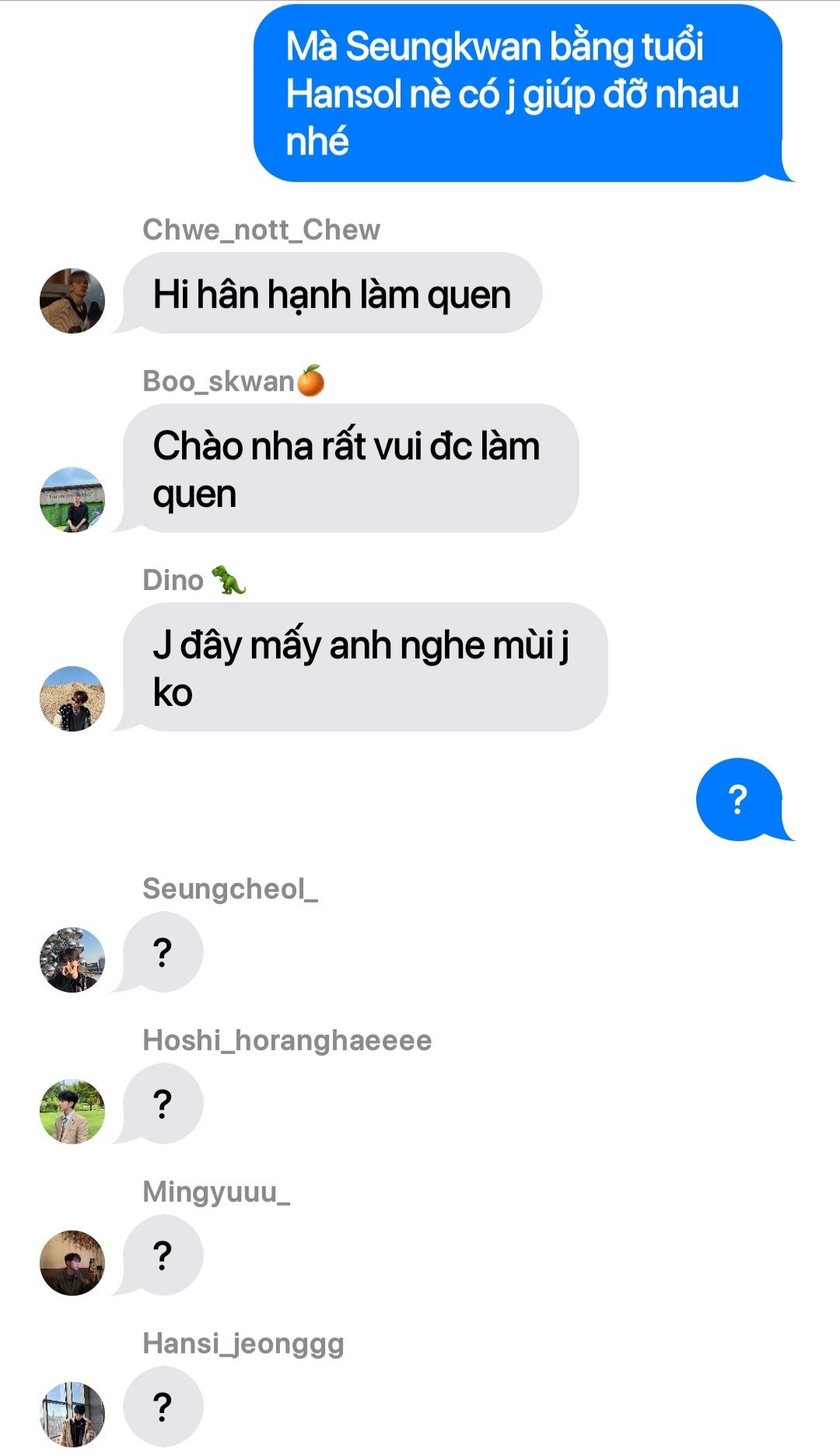Open Chwe_nott_Chew's profile avatar
The height and width of the screenshot is (1456, 840).
point(72,301)
